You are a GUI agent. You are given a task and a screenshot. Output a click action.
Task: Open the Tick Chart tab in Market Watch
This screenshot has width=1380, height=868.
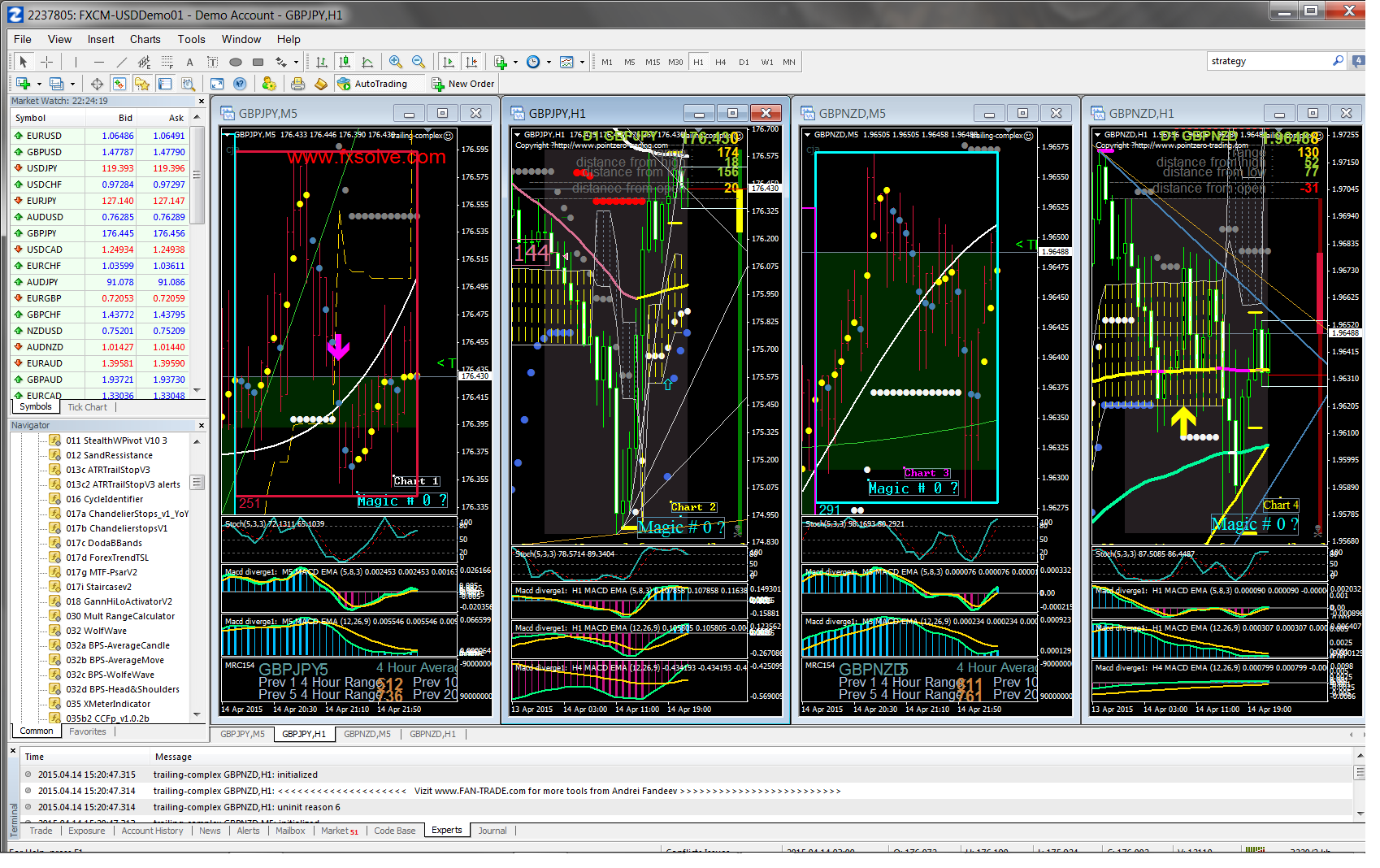click(87, 407)
